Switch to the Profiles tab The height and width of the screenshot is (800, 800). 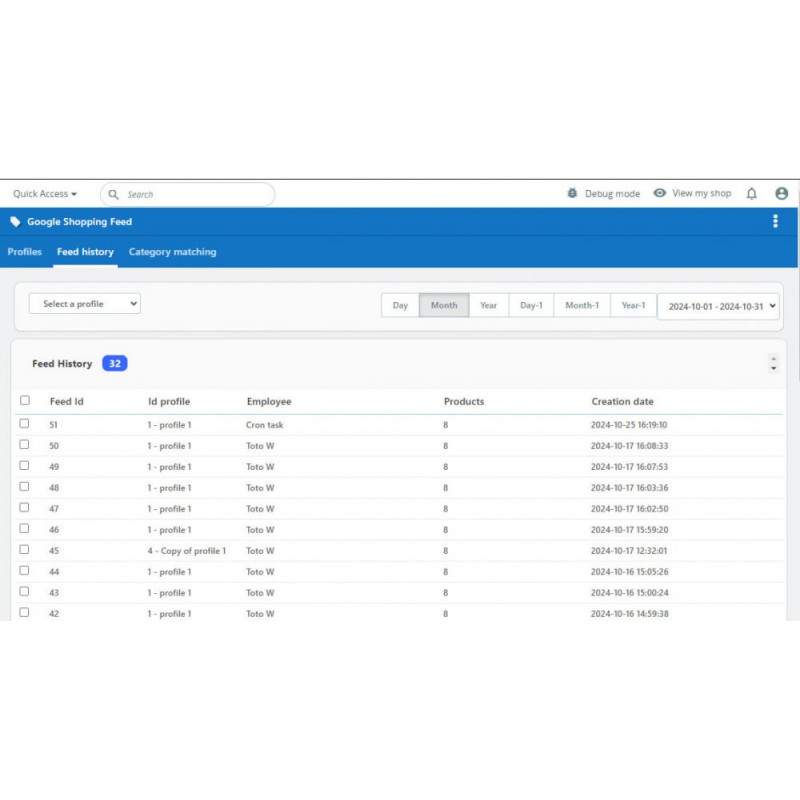[x=25, y=252]
